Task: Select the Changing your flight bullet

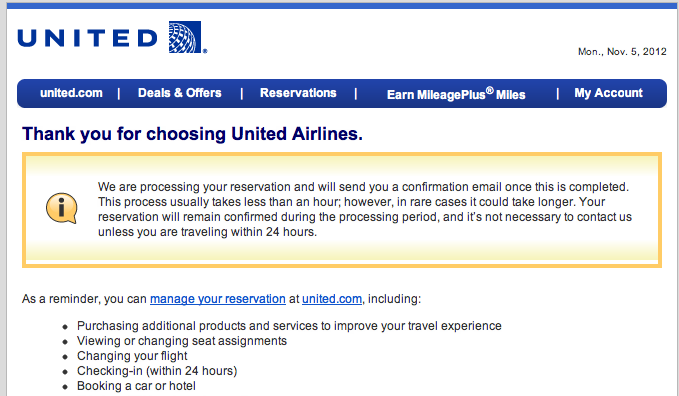Action: [x=132, y=356]
